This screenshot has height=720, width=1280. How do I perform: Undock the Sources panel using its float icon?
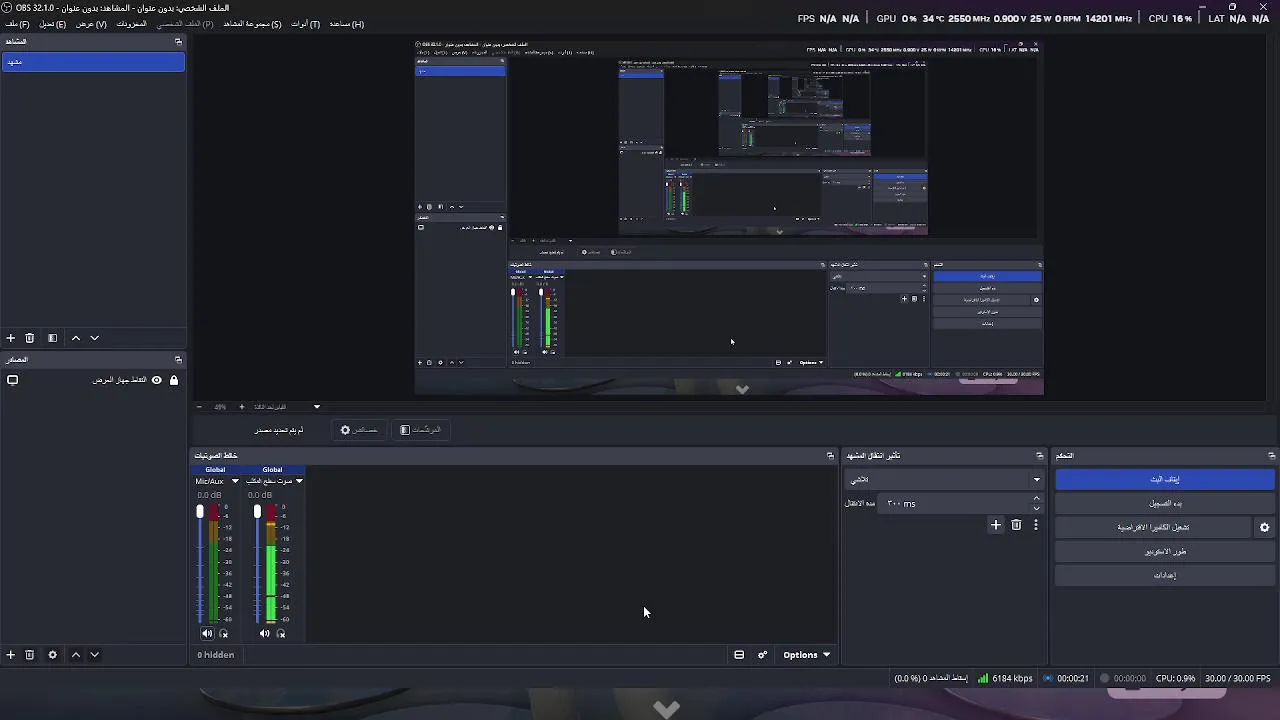tap(178, 359)
